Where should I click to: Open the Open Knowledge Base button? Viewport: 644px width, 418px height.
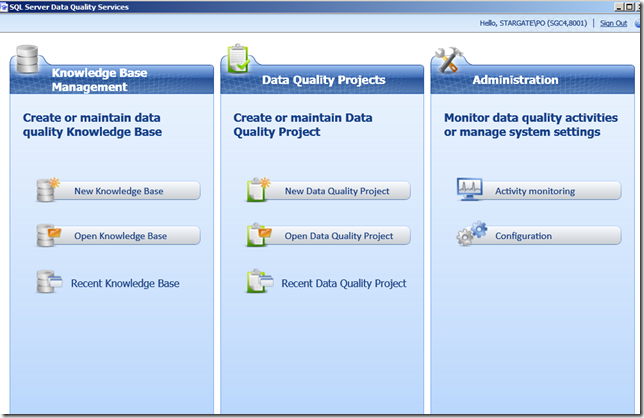[126, 236]
